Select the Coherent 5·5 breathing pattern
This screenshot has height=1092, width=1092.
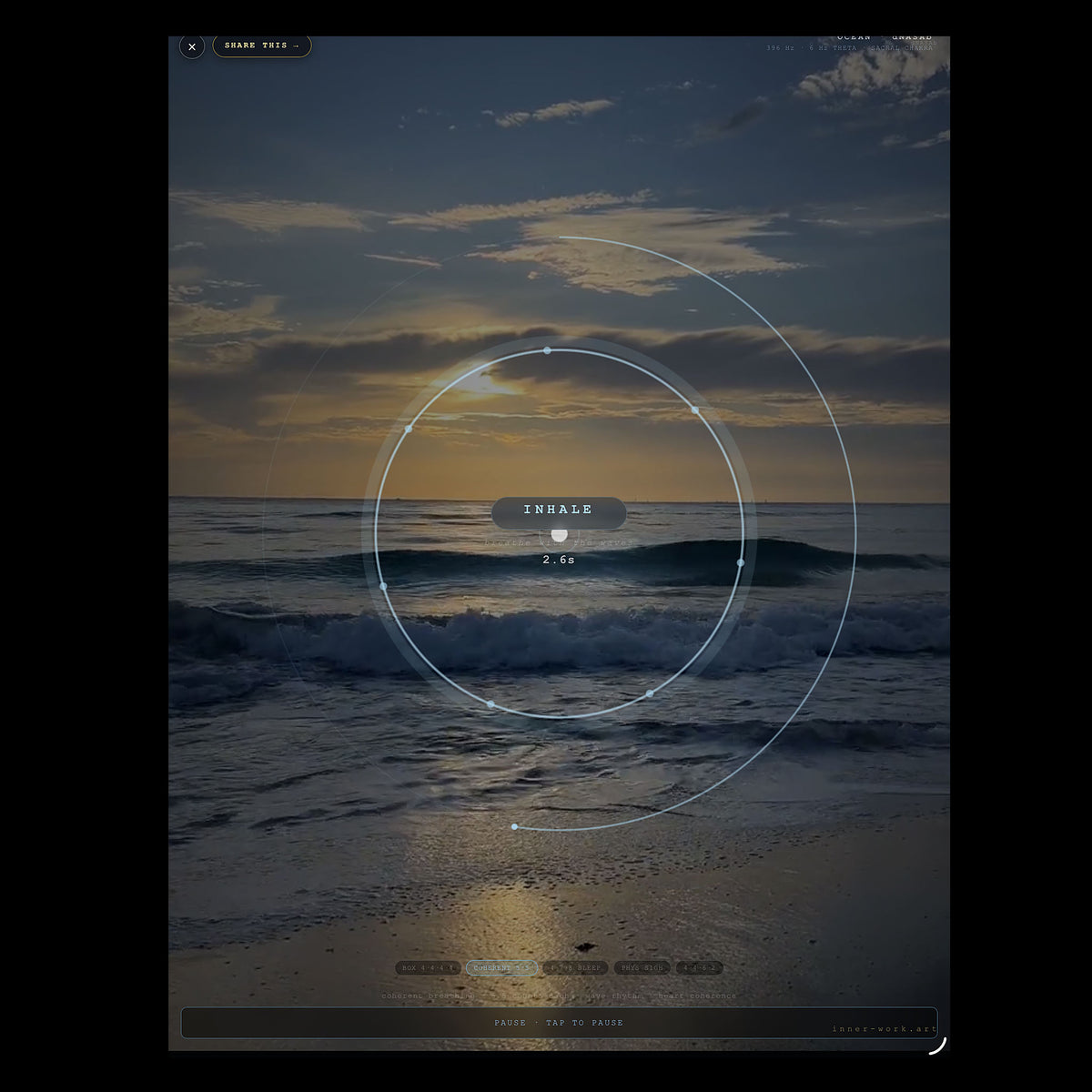click(501, 968)
